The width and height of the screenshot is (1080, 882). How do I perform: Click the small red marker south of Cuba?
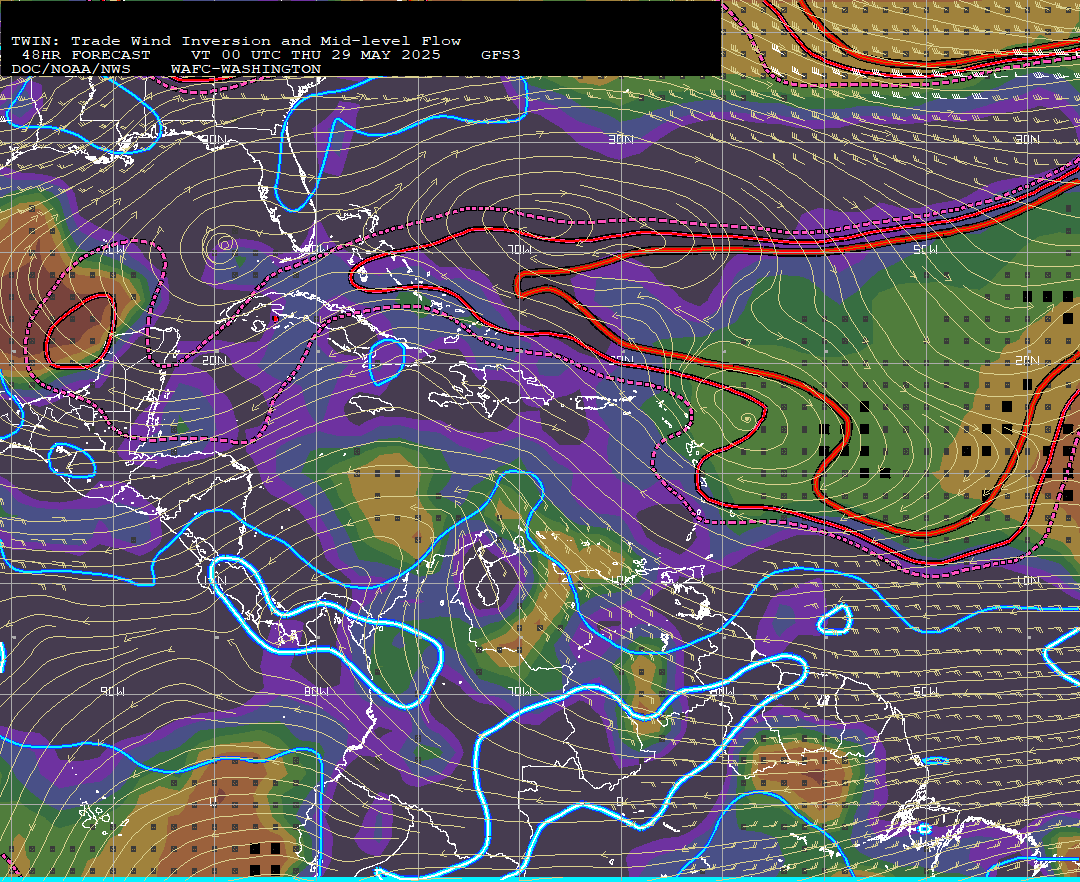[x=276, y=318]
